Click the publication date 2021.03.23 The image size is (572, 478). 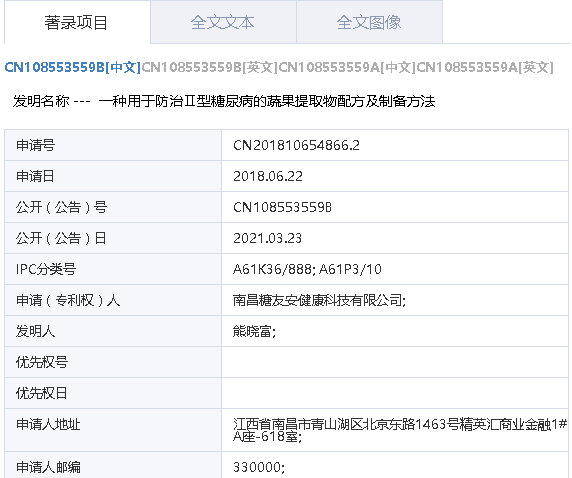pos(267,238)
